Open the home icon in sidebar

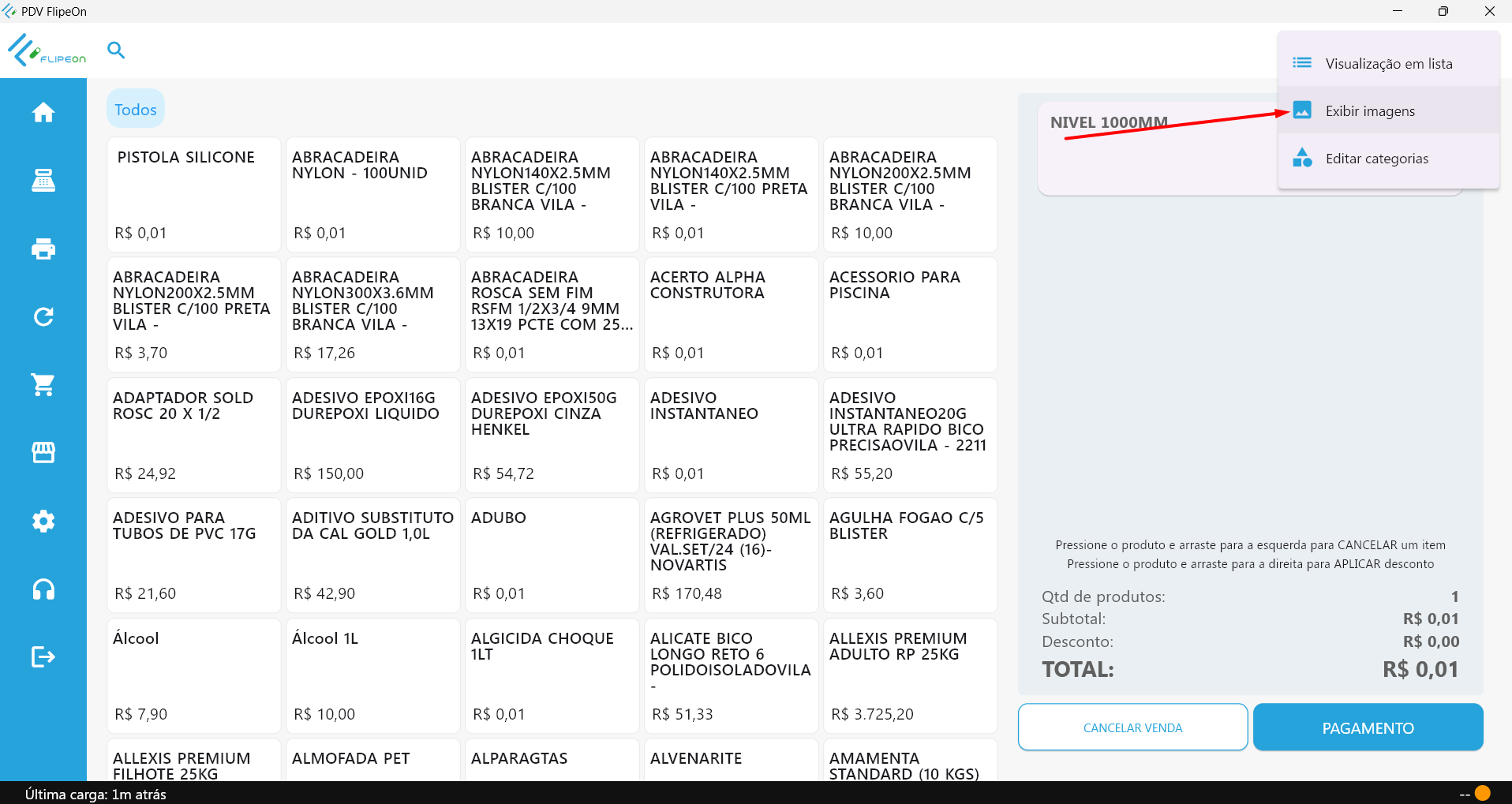tap(43, 113)
